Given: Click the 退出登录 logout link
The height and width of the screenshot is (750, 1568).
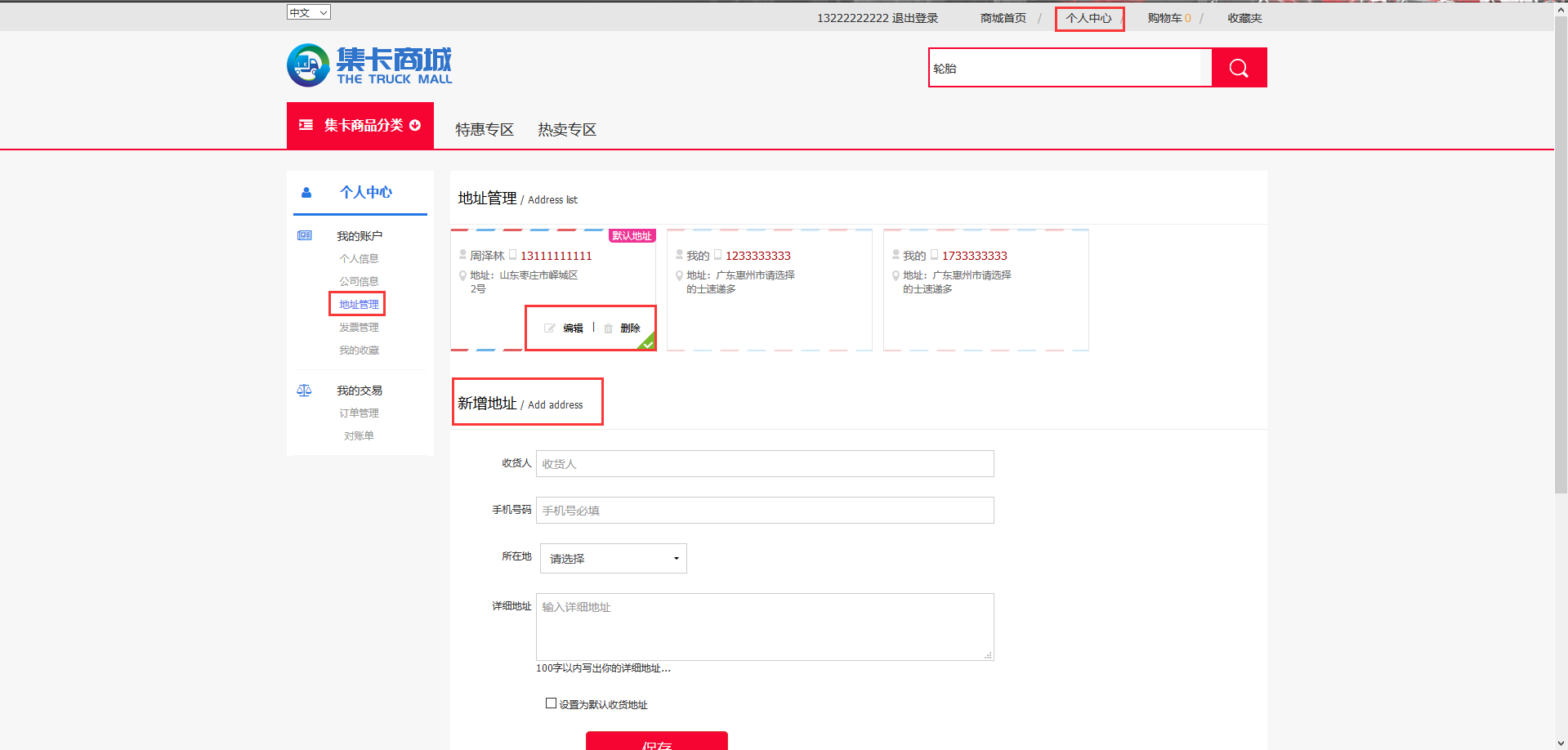Looking at the screenshot, I should pyautogui.click(x=914, y=18).
